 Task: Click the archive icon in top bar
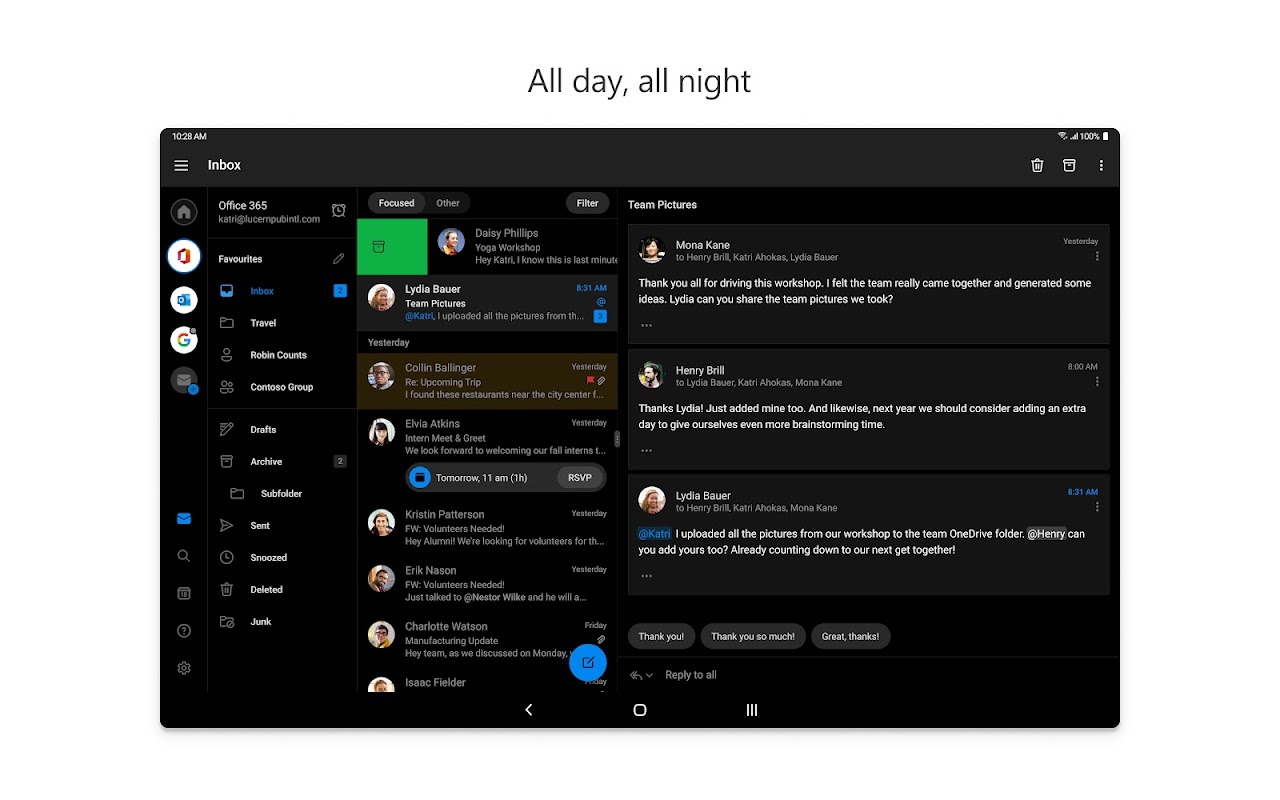point(1069,166)
